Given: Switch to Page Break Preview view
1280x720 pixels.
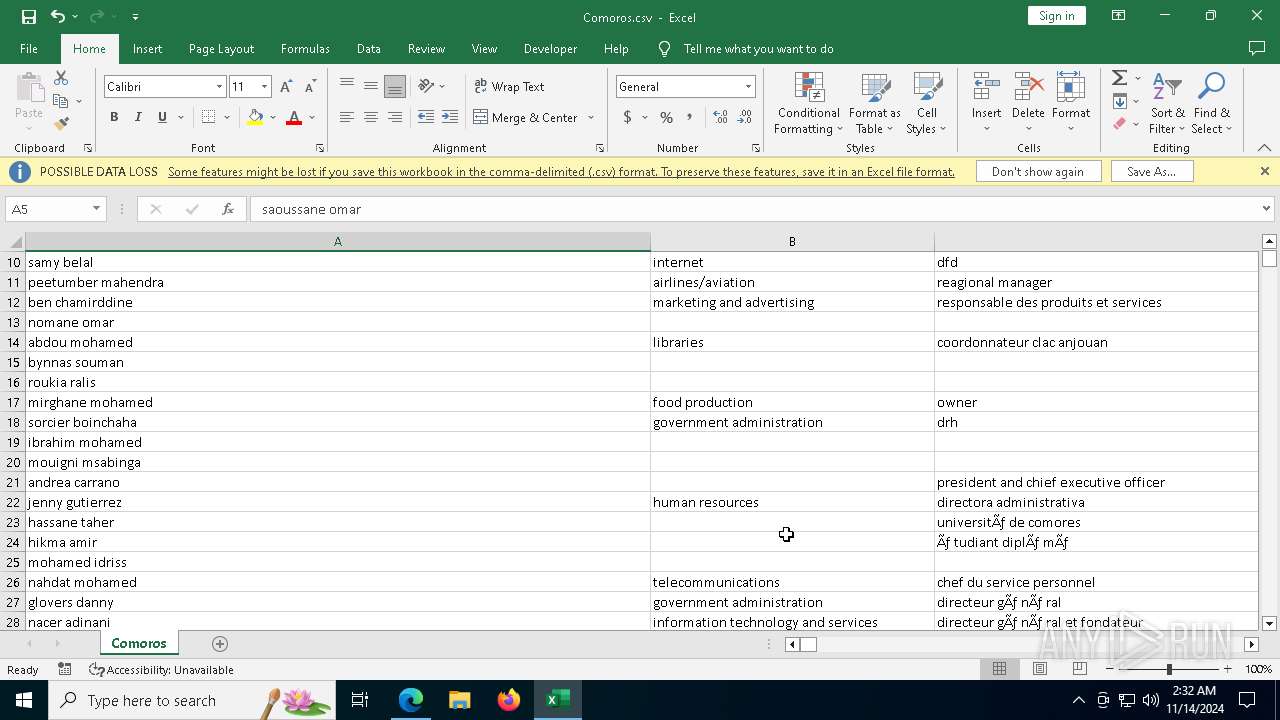Looking at the screenshot, I should pos(1079,669).
